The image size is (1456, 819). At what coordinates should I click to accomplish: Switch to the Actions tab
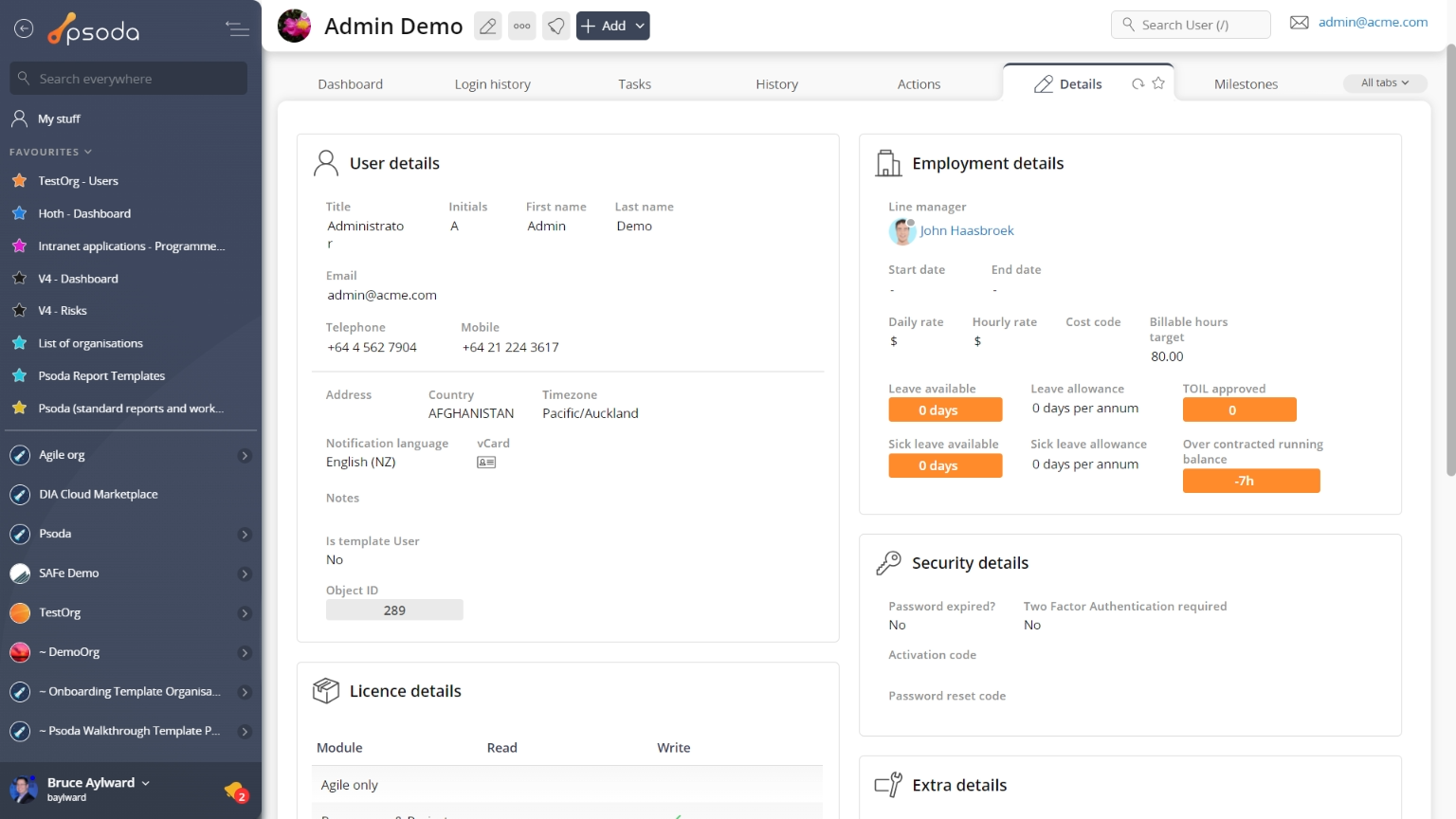[x=919, y=84]
